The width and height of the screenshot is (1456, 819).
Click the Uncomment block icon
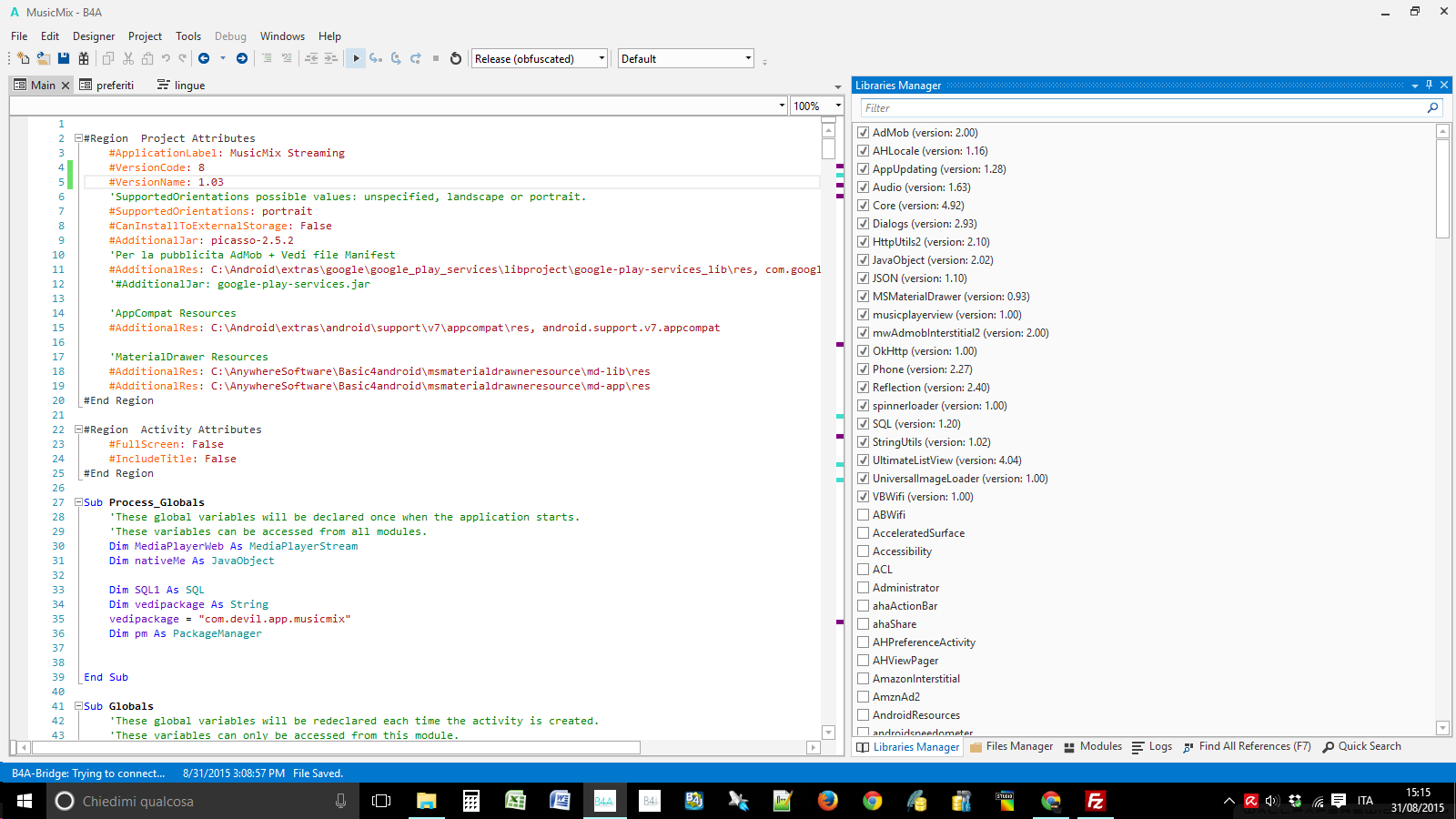coord(287,58)
